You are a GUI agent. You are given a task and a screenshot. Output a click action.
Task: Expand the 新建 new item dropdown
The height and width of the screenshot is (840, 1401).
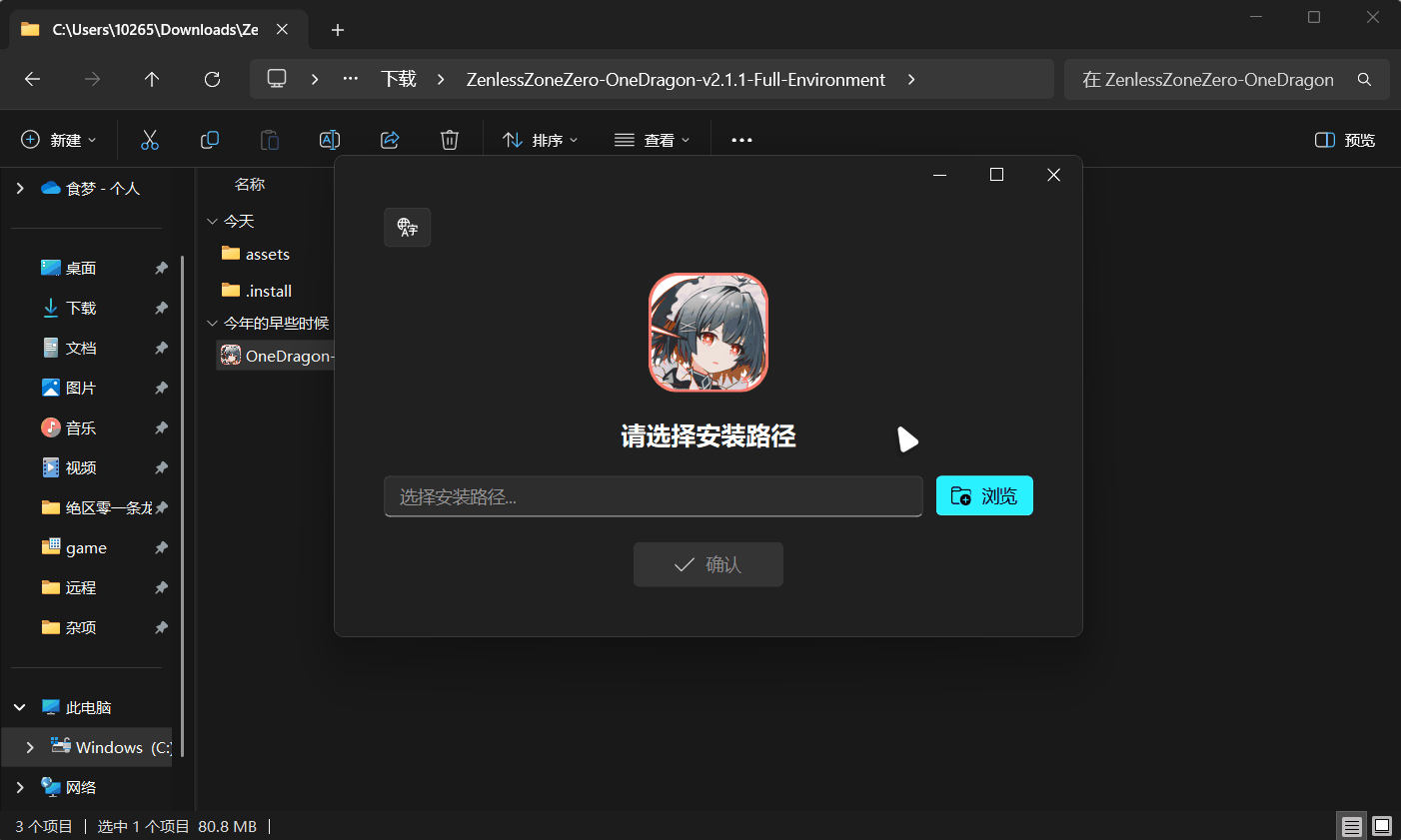tap(58, 140)
